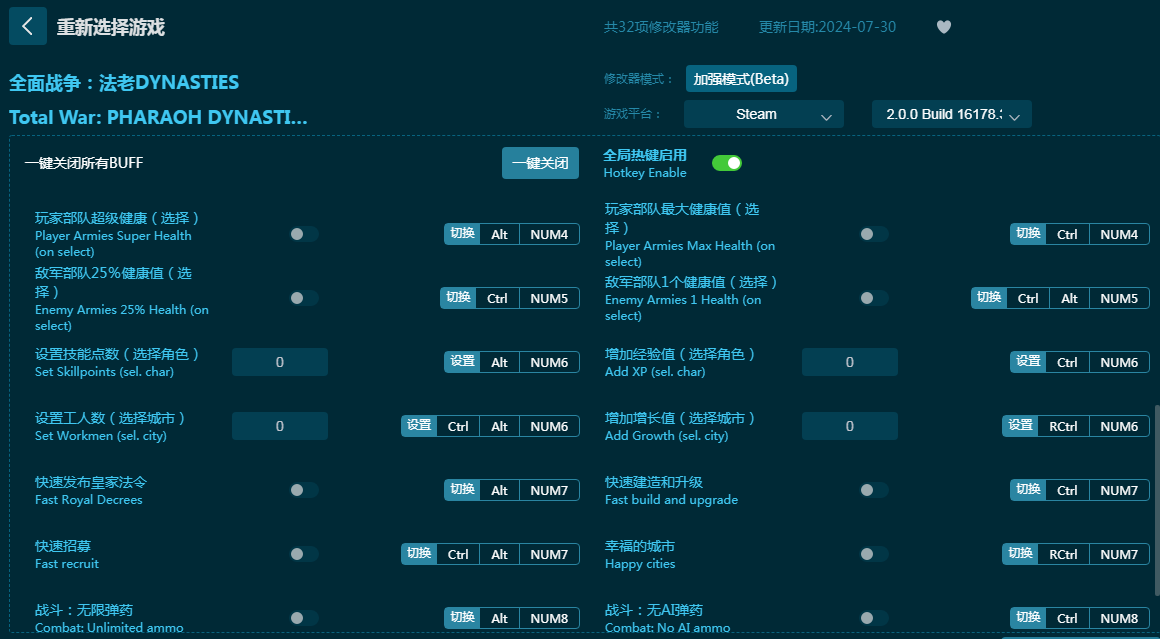
Task: Click 设置 button for Add XP
Action: [x=1028, y=362]
